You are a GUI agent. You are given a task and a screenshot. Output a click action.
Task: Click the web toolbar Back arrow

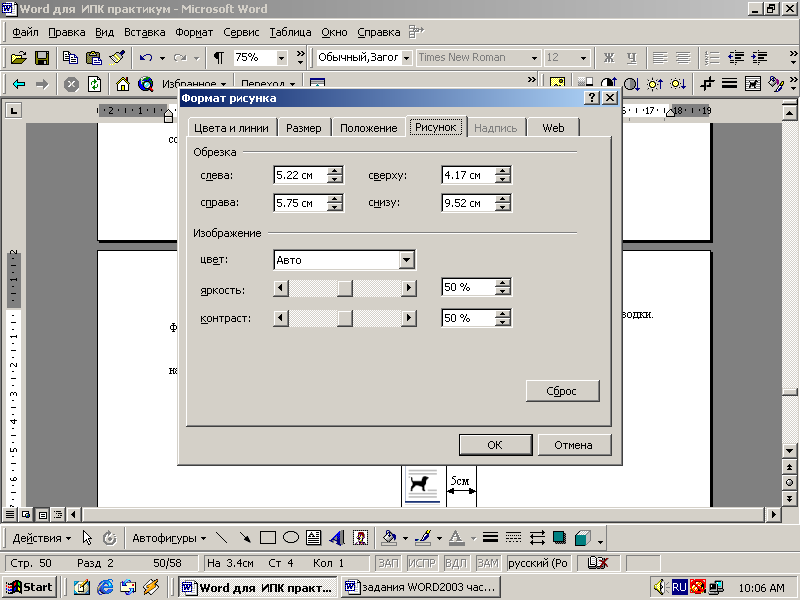tap(19, 84)
